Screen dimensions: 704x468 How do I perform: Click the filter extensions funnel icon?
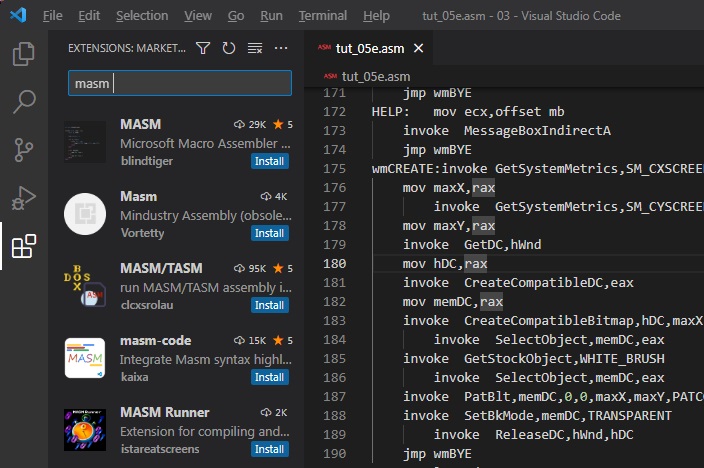click(203, 48)
